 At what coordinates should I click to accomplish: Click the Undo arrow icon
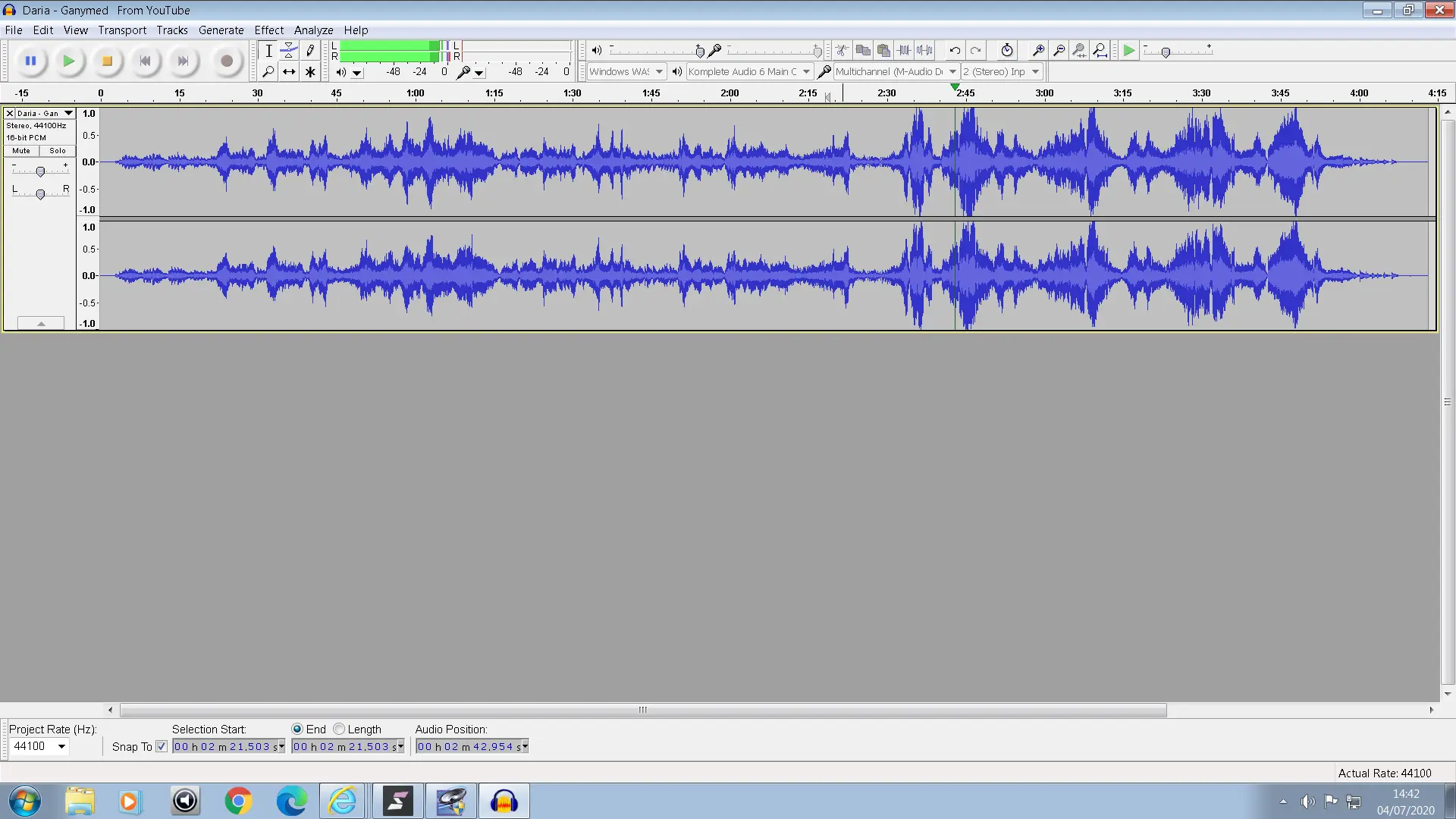point(955,51)
